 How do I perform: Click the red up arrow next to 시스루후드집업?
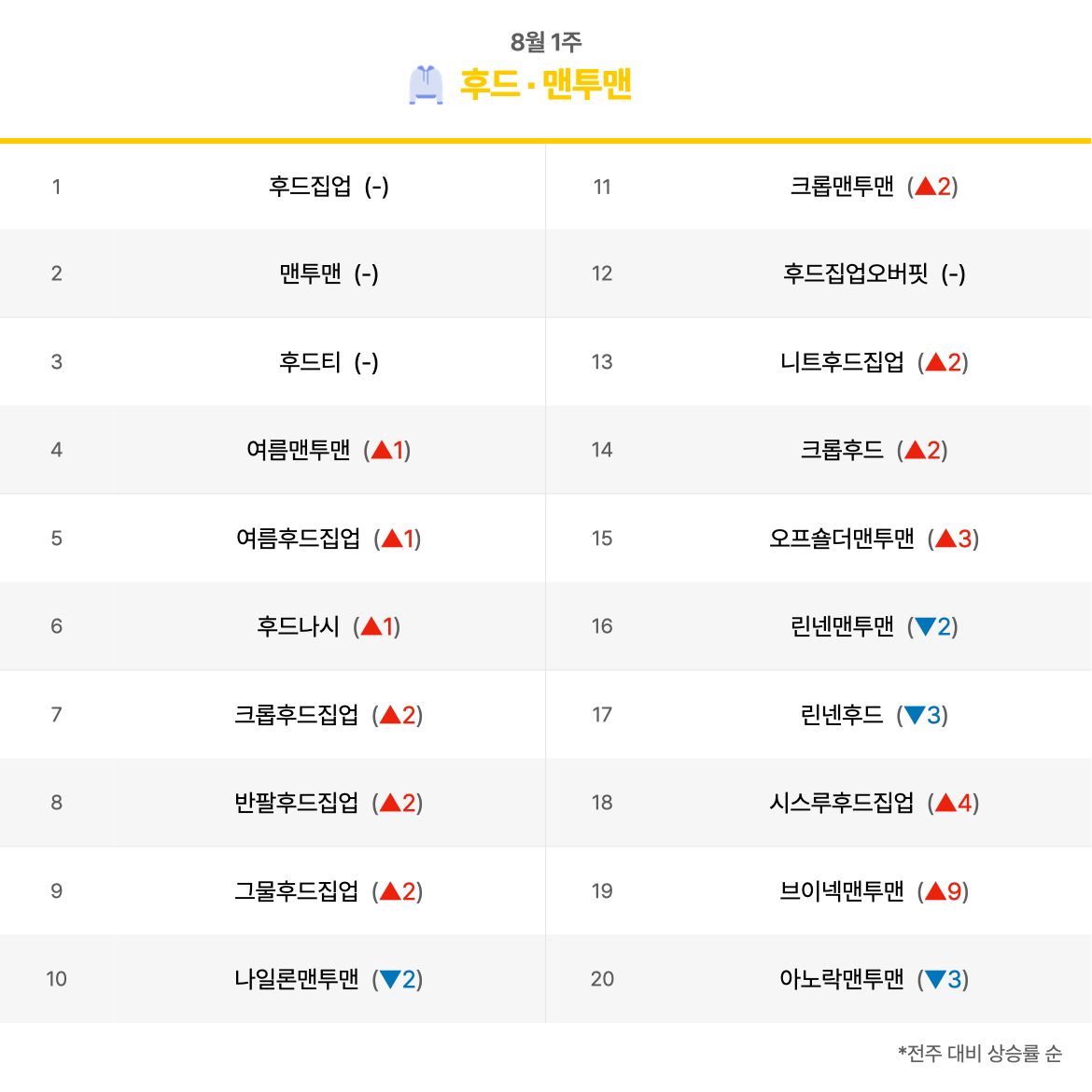945,803
